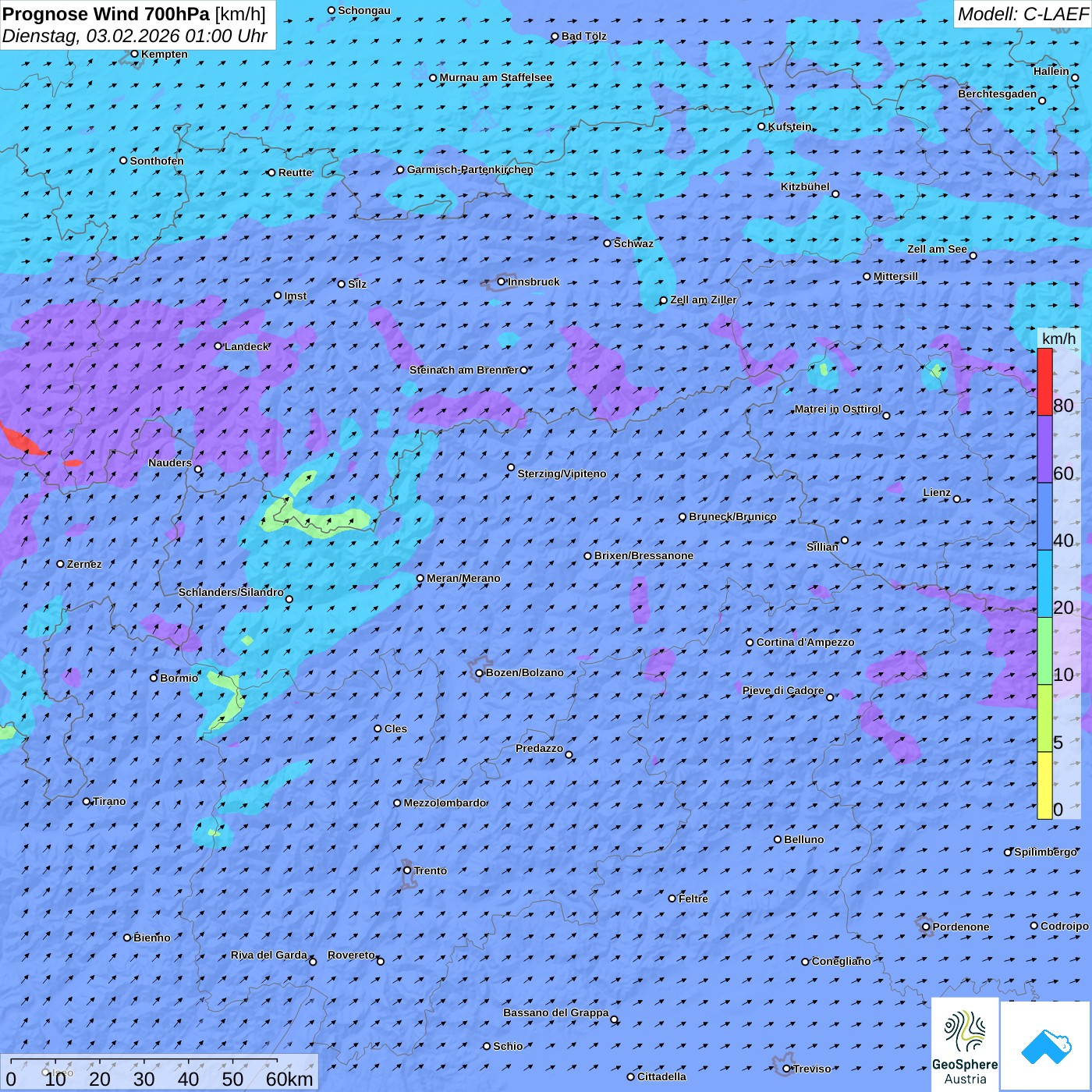Click the Meran/Merano city marker

point(420,579)
